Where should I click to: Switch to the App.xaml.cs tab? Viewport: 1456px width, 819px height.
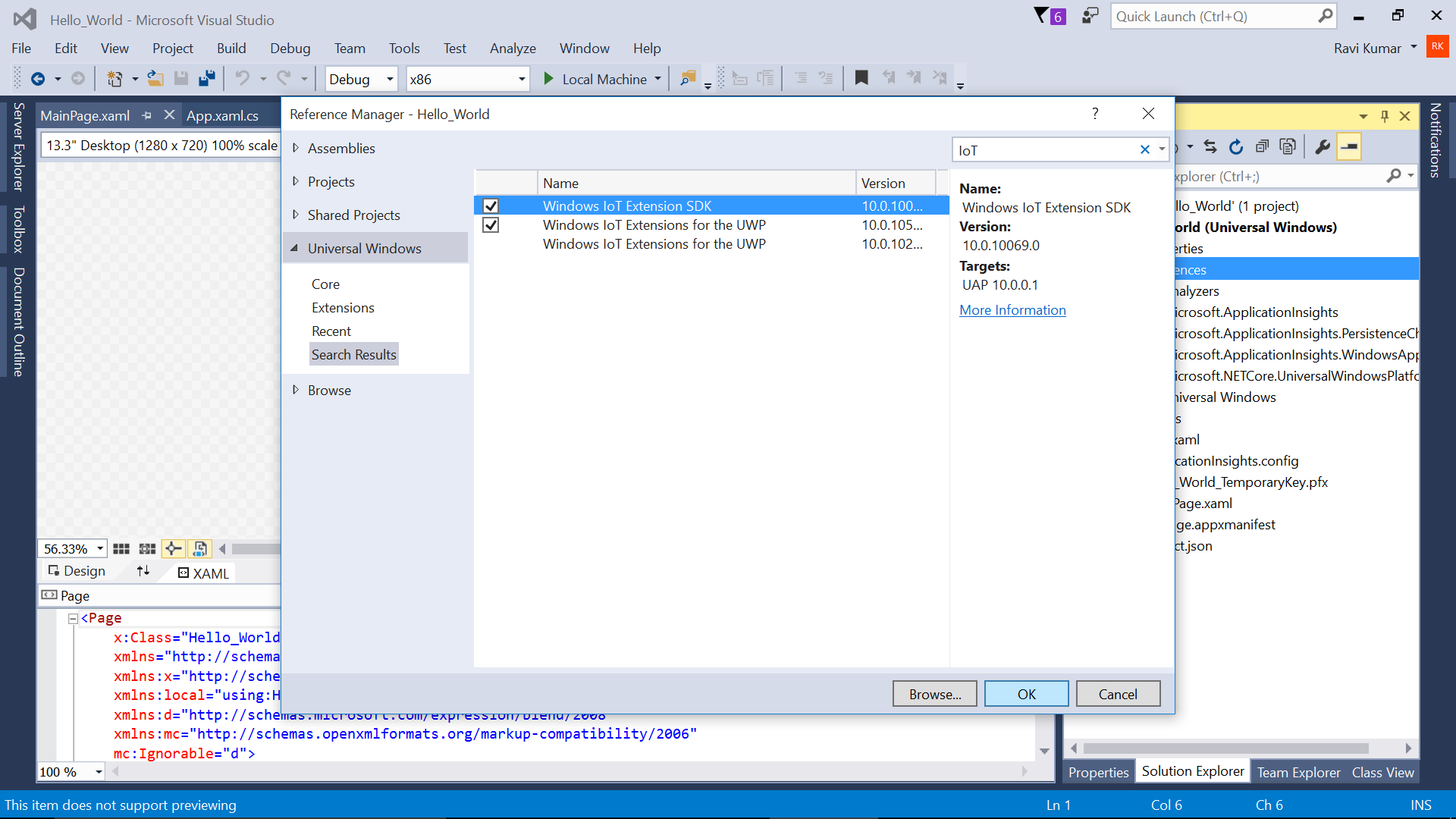[x=223, y=115]
